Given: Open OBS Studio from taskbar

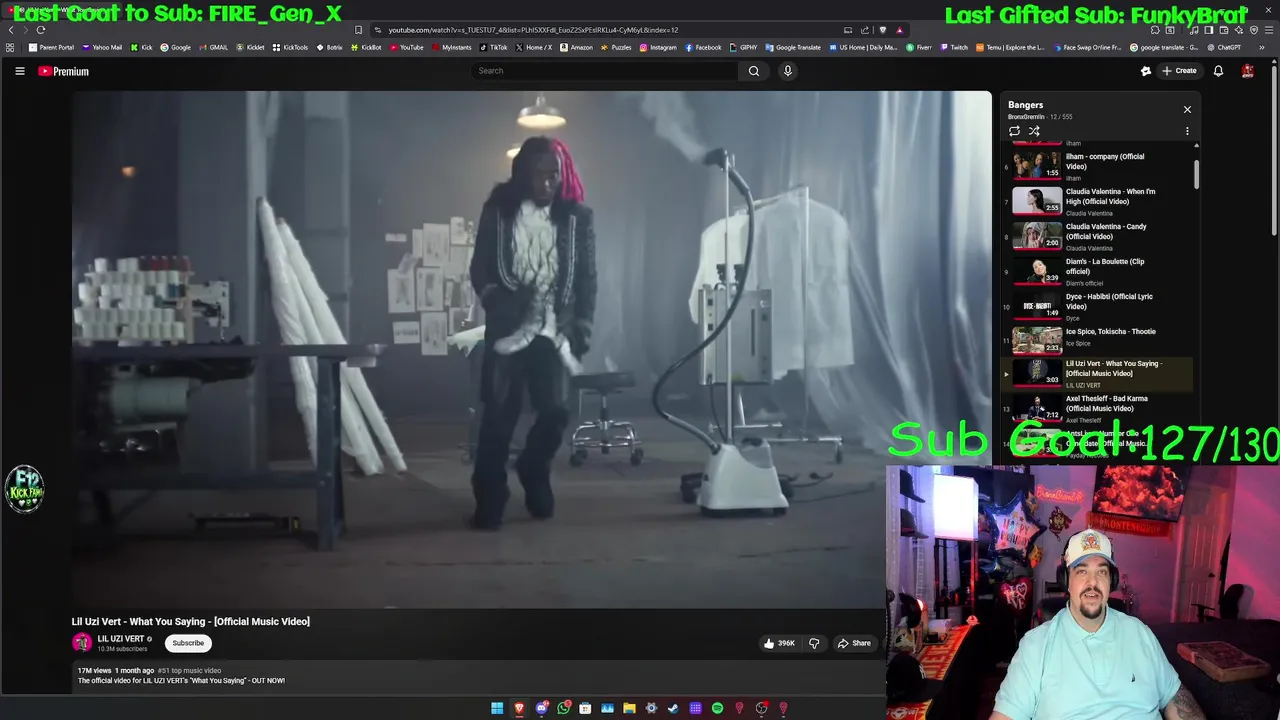Looking at the screenshot, I should (761, 708).
